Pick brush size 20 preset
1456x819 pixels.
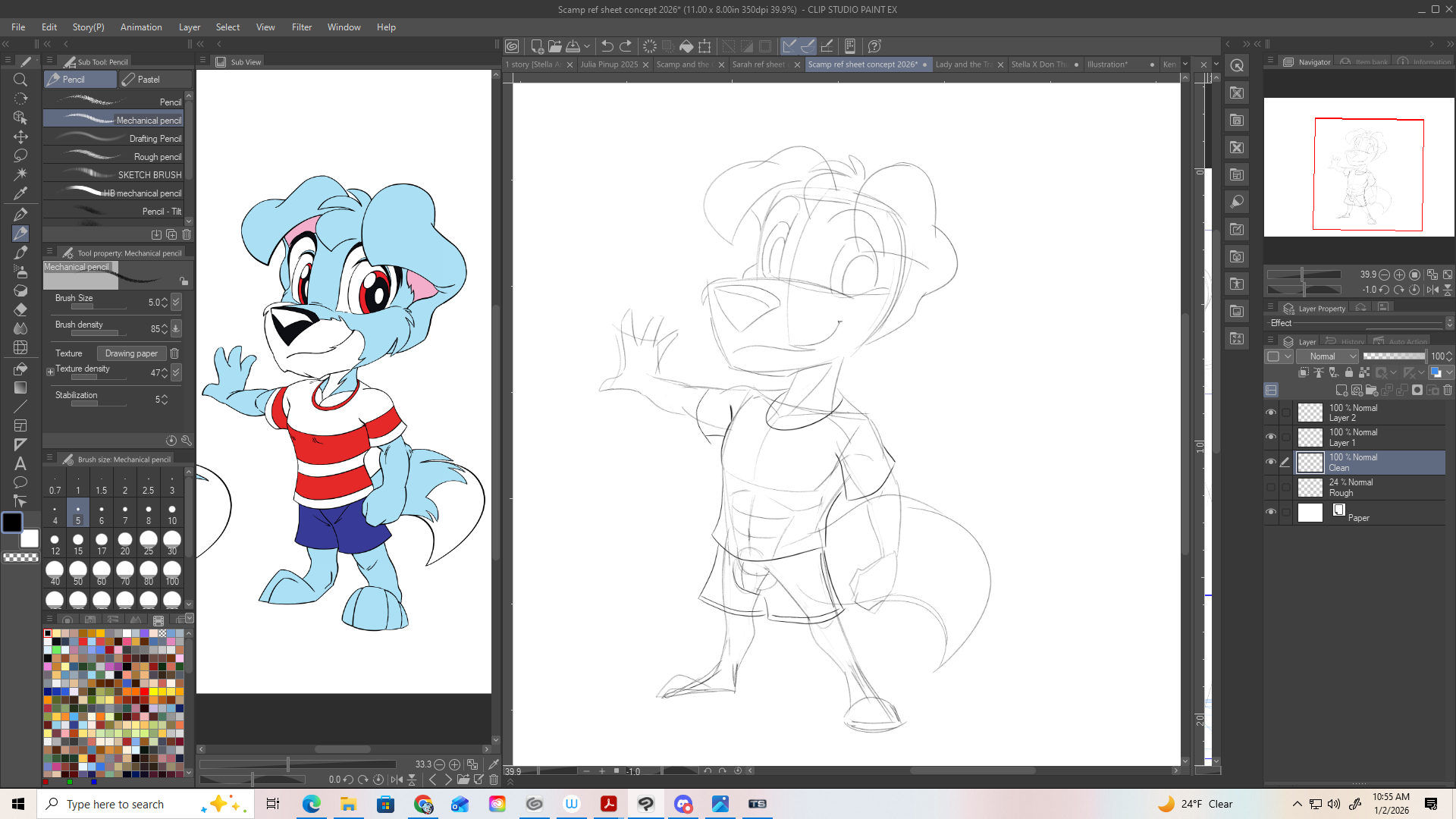tap(125, 543)
